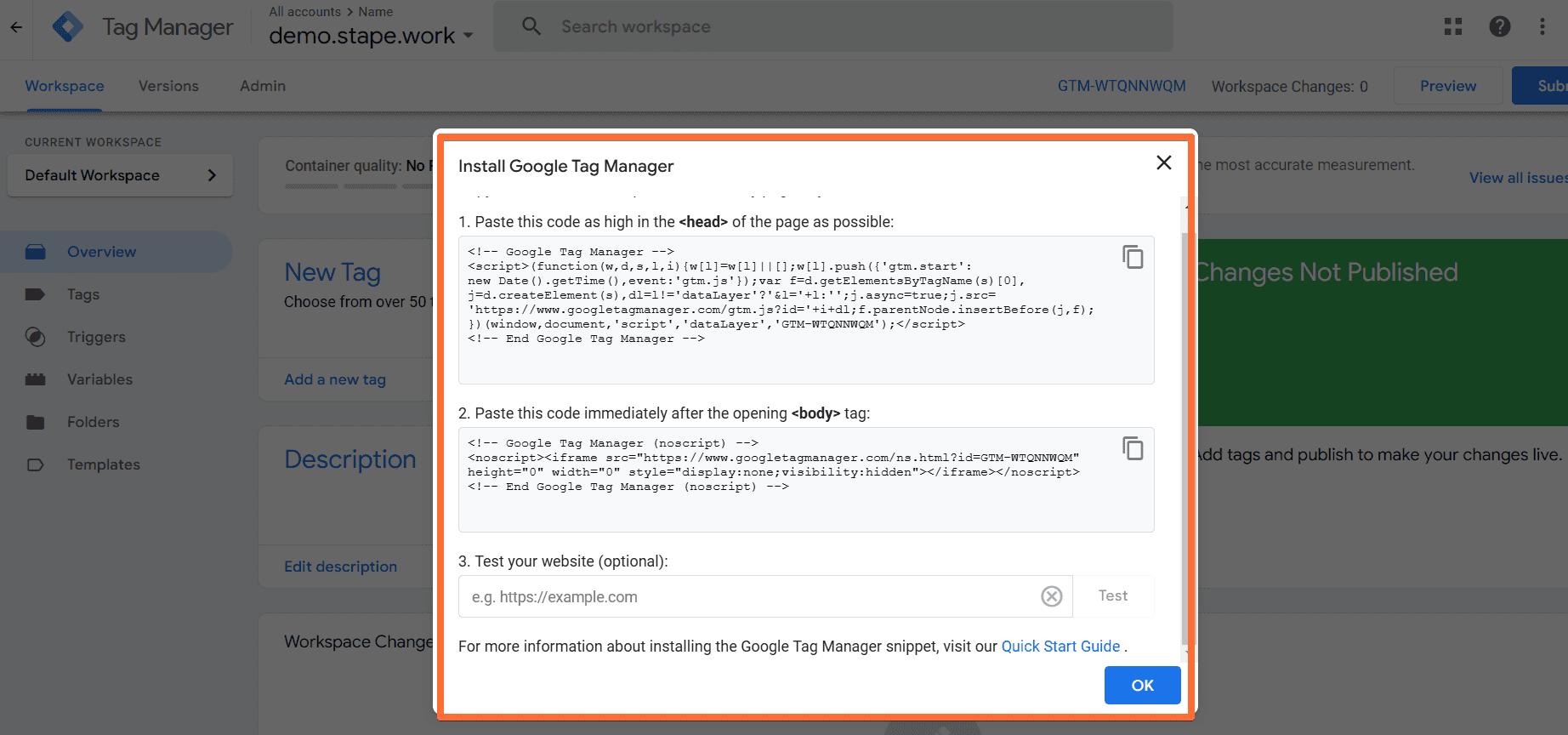Search workspace via magnifier icon
The image size is (1568, 735).
coord(531,26)
